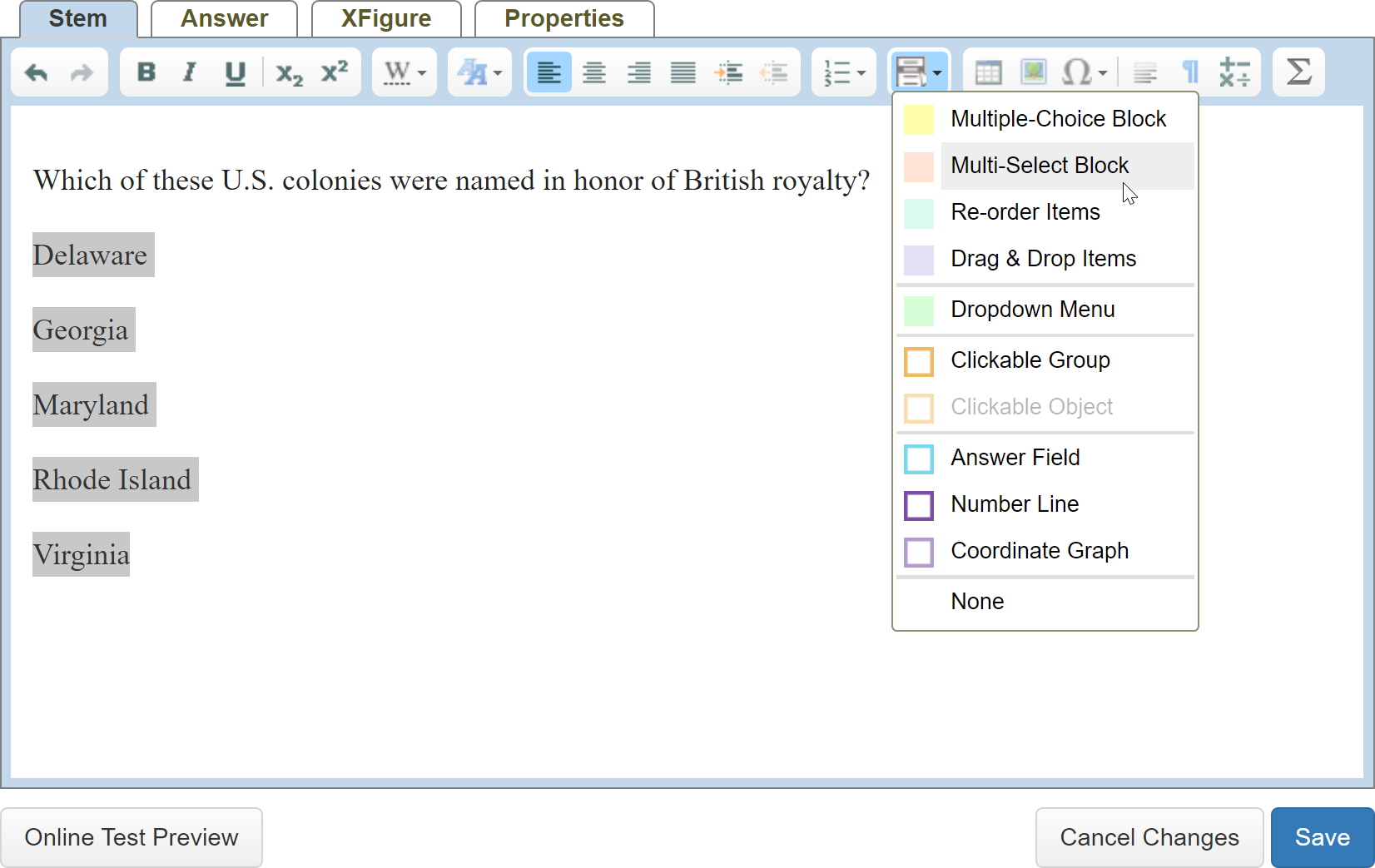Click in the question stem sentence
1375x868 pixels.
tap(451, 180)
